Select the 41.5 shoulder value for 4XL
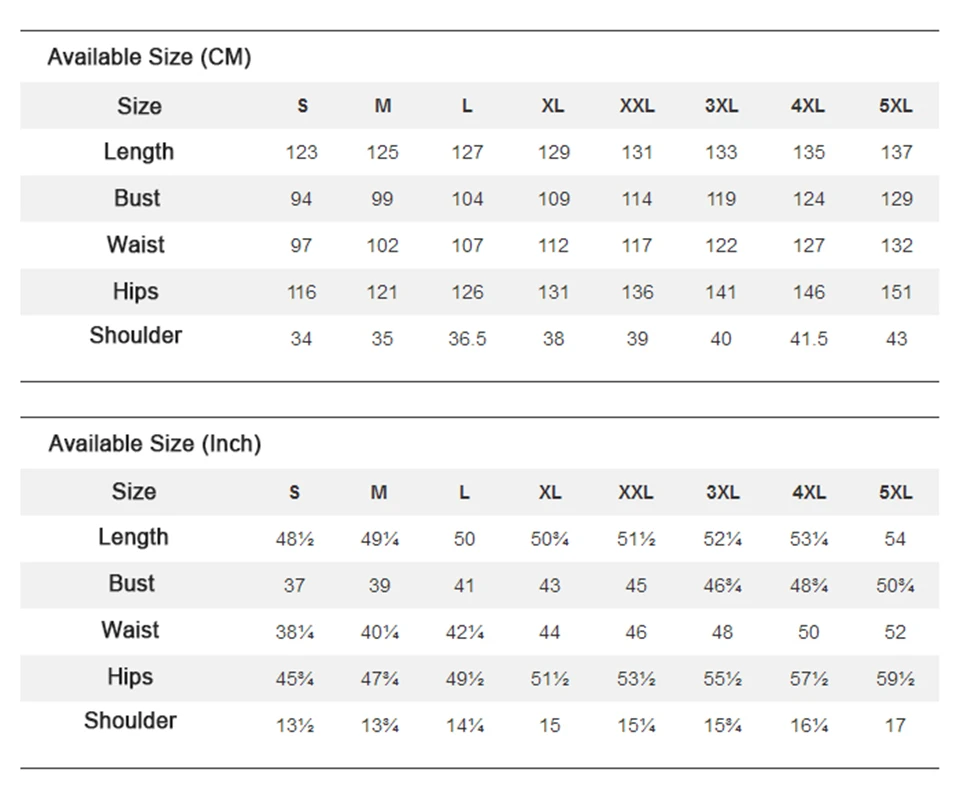This screenshot has width=960, height=798. point(809,339)
